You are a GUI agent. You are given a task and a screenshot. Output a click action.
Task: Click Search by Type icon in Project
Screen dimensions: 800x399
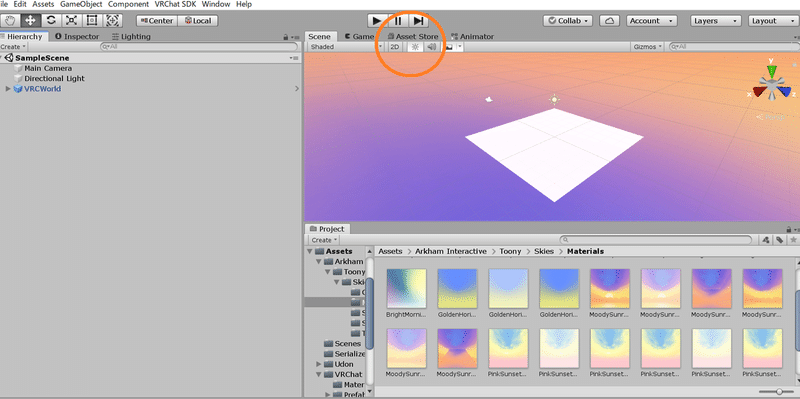click(x=766, y=240)
